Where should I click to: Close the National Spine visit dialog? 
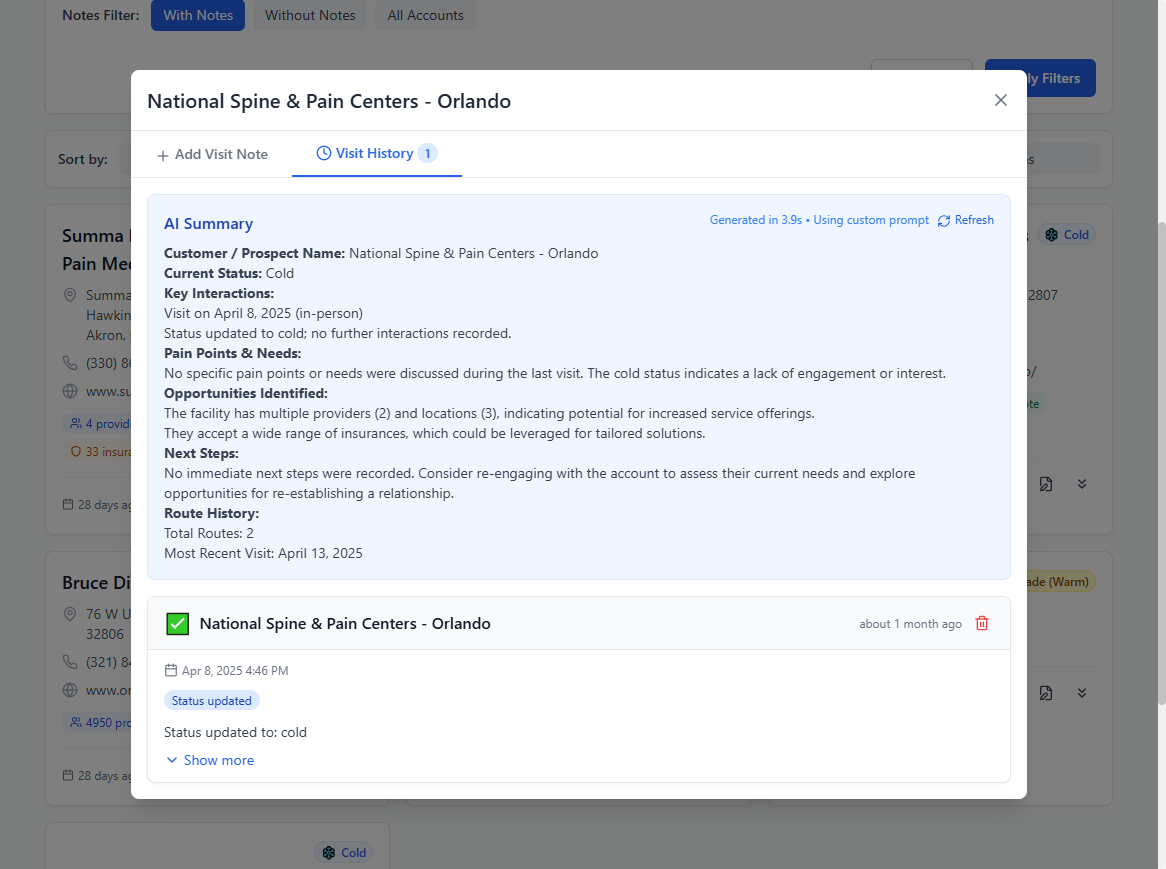pyautogui.click(x=1000, y=100)
